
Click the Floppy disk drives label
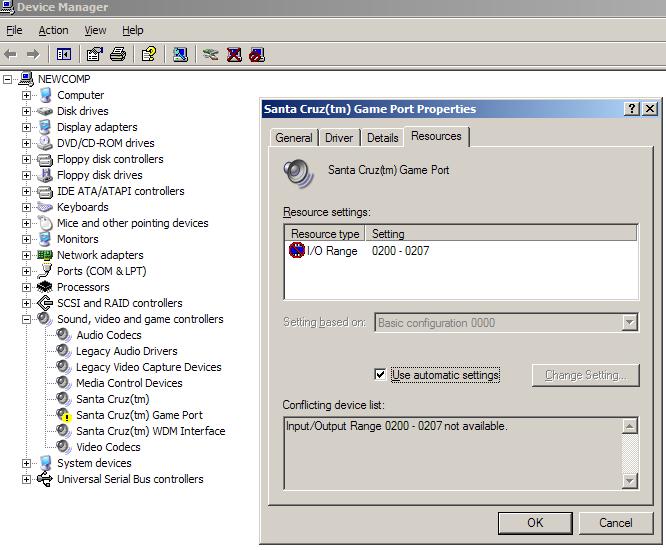(x=100, y=175)
